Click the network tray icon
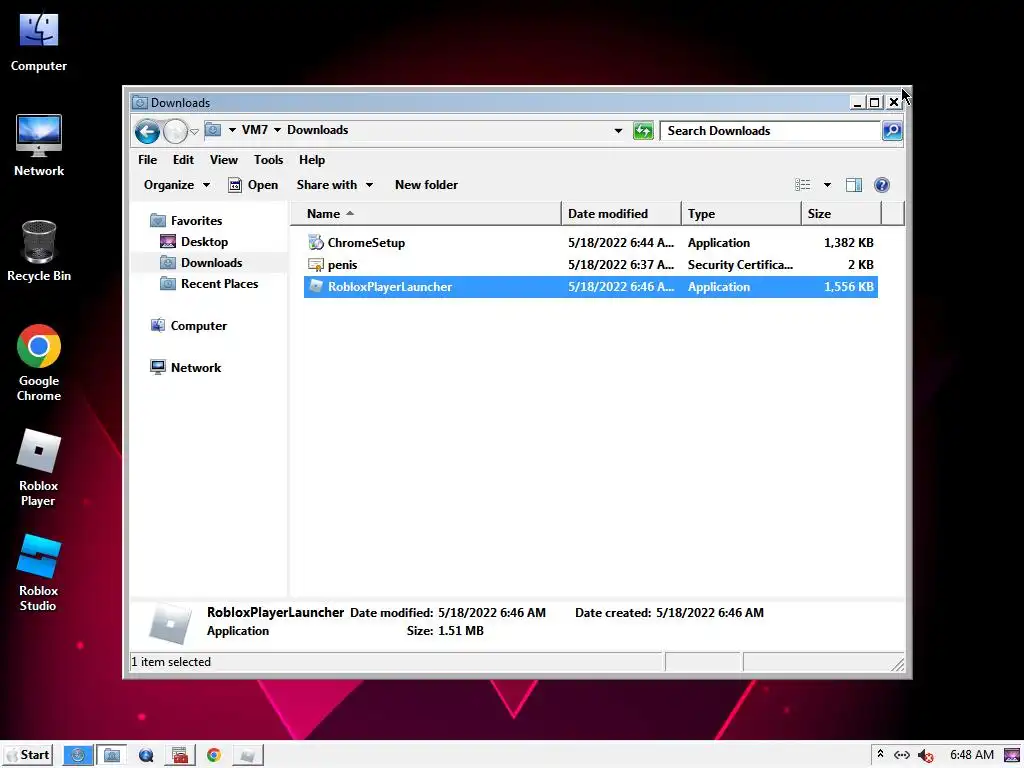Viewport: 1024px width, 768px height. [902, 755]
